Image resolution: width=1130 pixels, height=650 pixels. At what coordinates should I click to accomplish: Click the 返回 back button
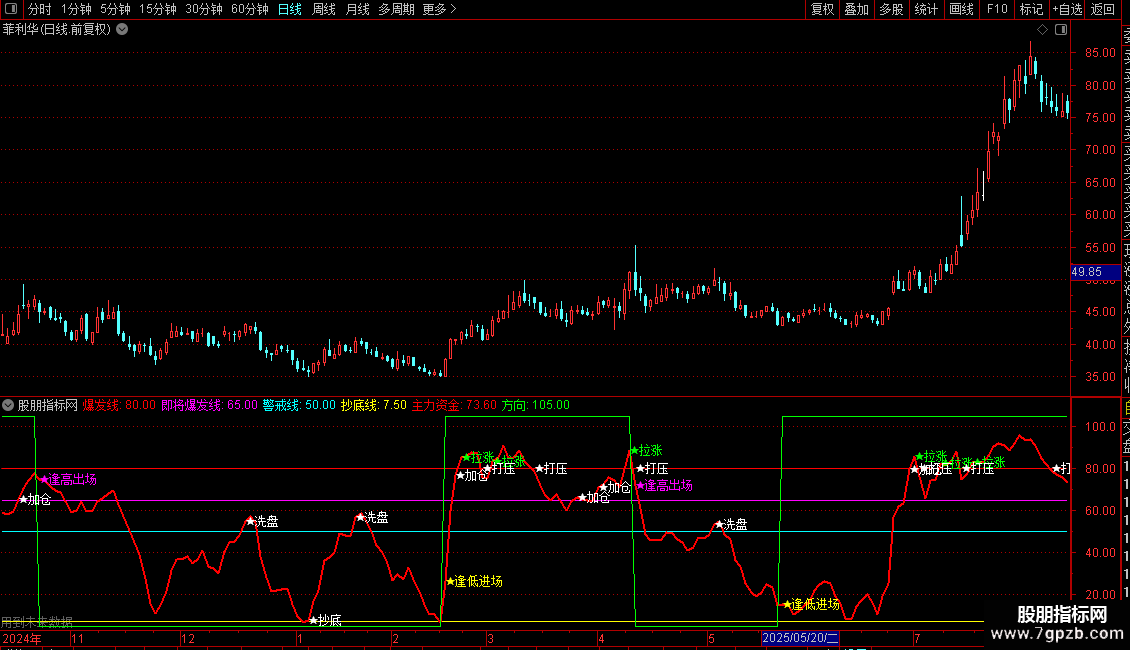tap(1103, 9)
